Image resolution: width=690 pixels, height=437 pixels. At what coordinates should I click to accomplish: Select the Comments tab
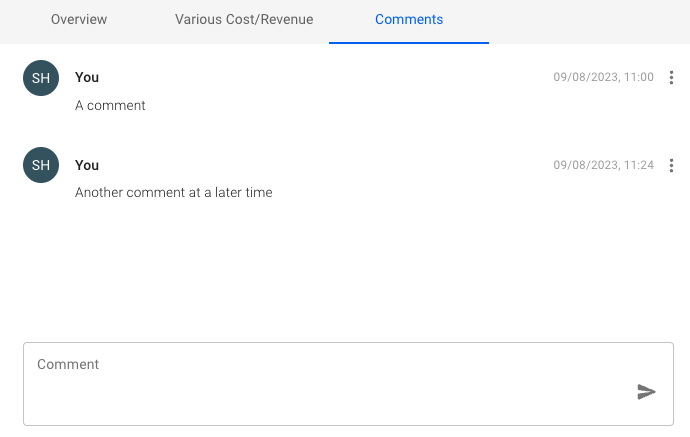(409, 20)
